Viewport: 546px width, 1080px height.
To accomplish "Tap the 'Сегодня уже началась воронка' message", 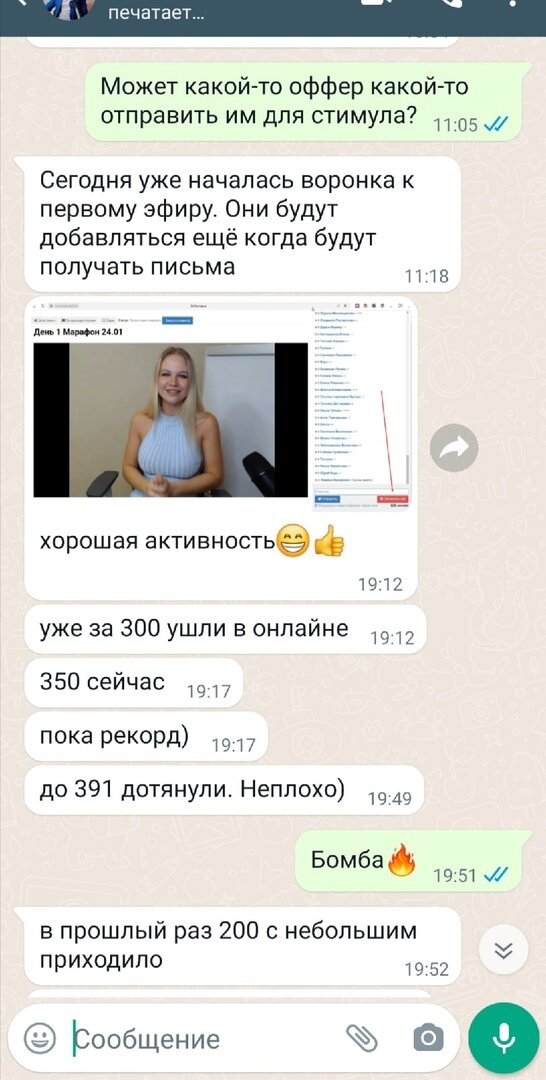I will [x=242, y=224].
